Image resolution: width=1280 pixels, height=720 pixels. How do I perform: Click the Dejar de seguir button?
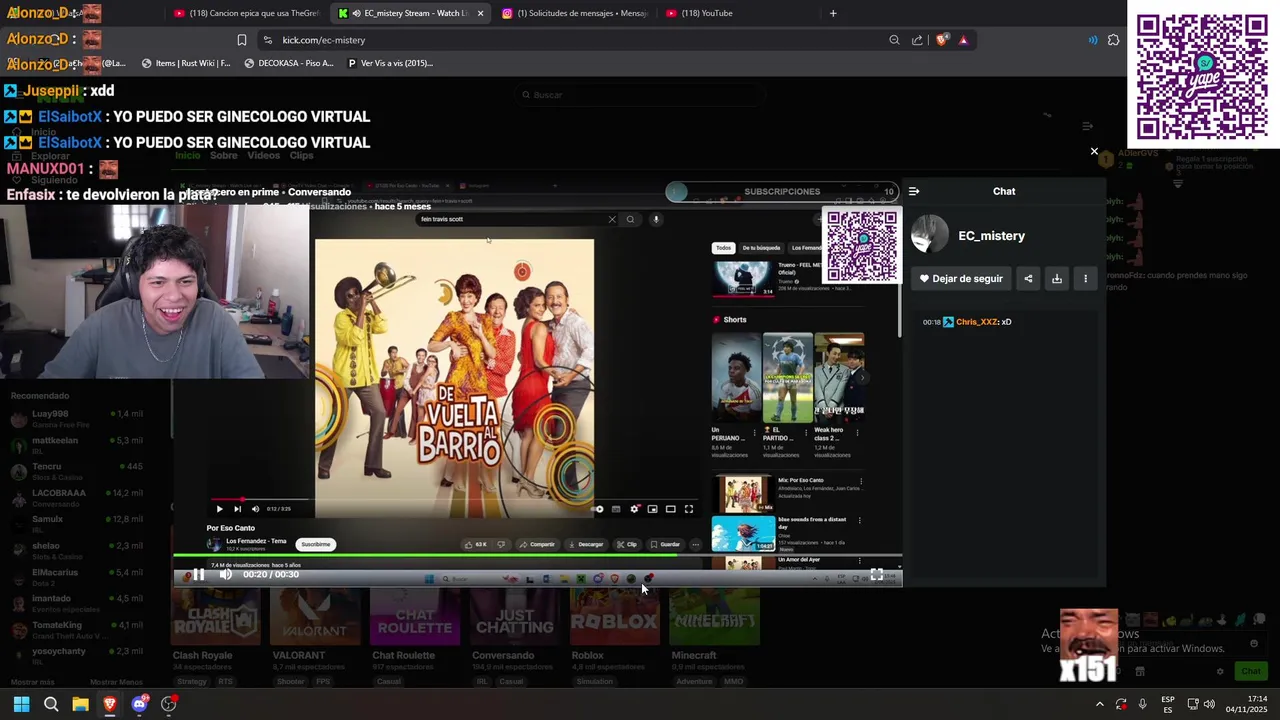click(x=961, y=279)
